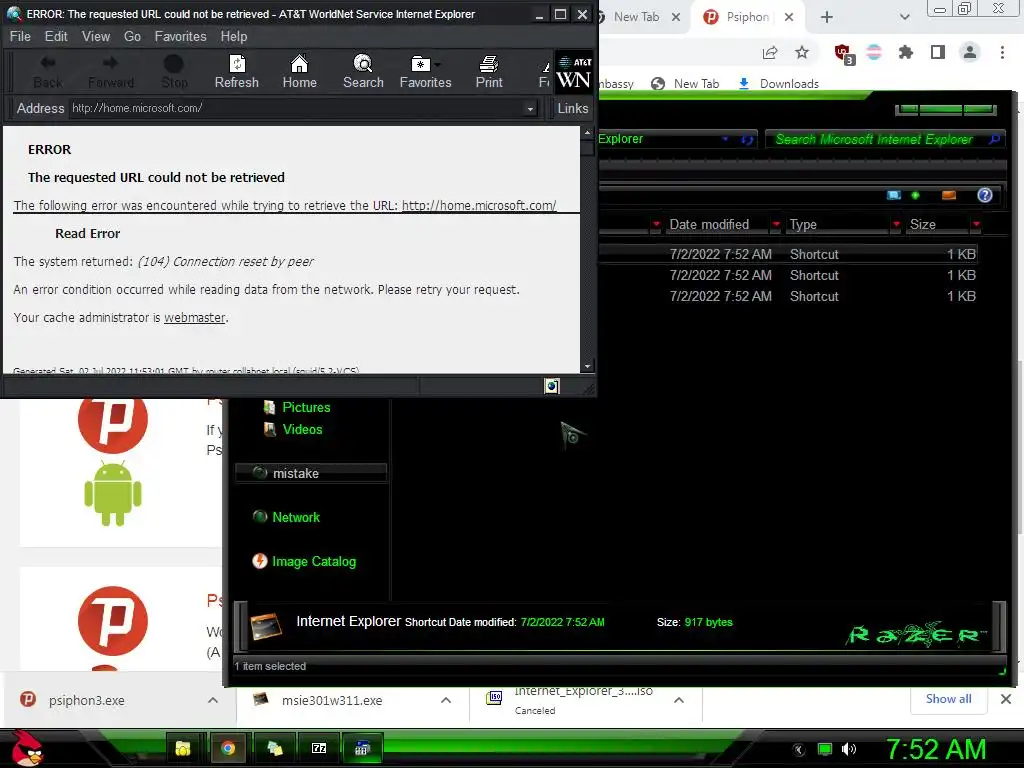Click Show all downloads button
Screen dimensions: 1024x768
pyautogui.click(x=948, y=699)
